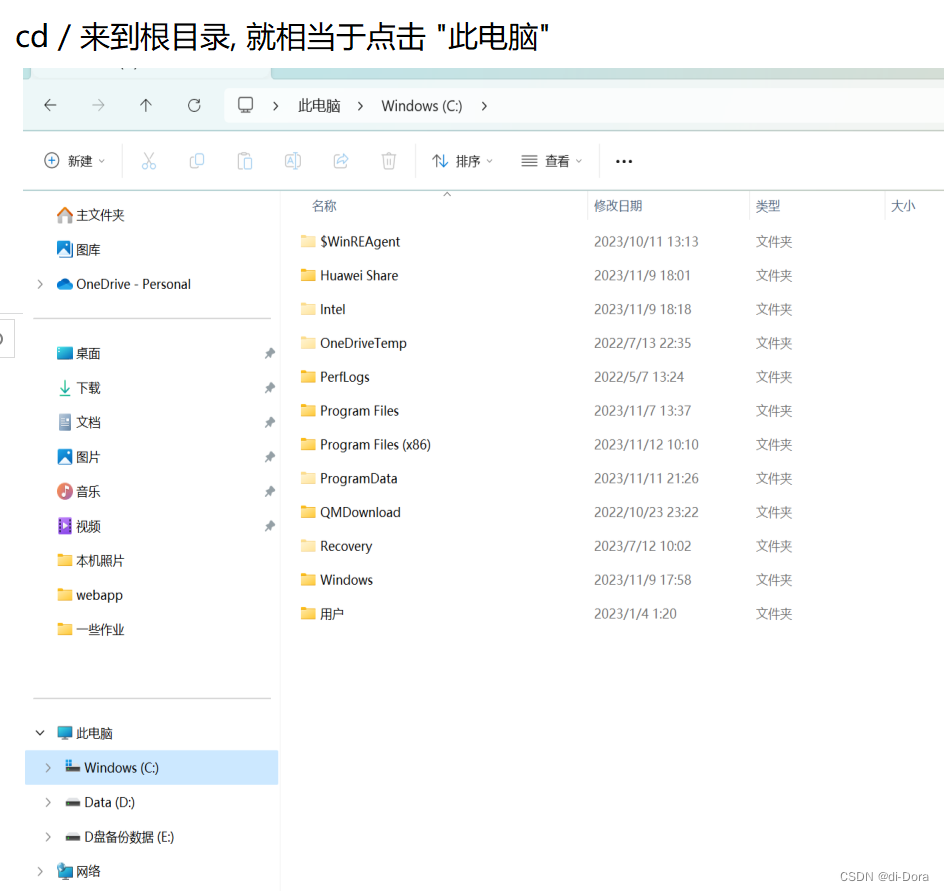Select the Intel folder
944x891 pixels.
[323, 309]
